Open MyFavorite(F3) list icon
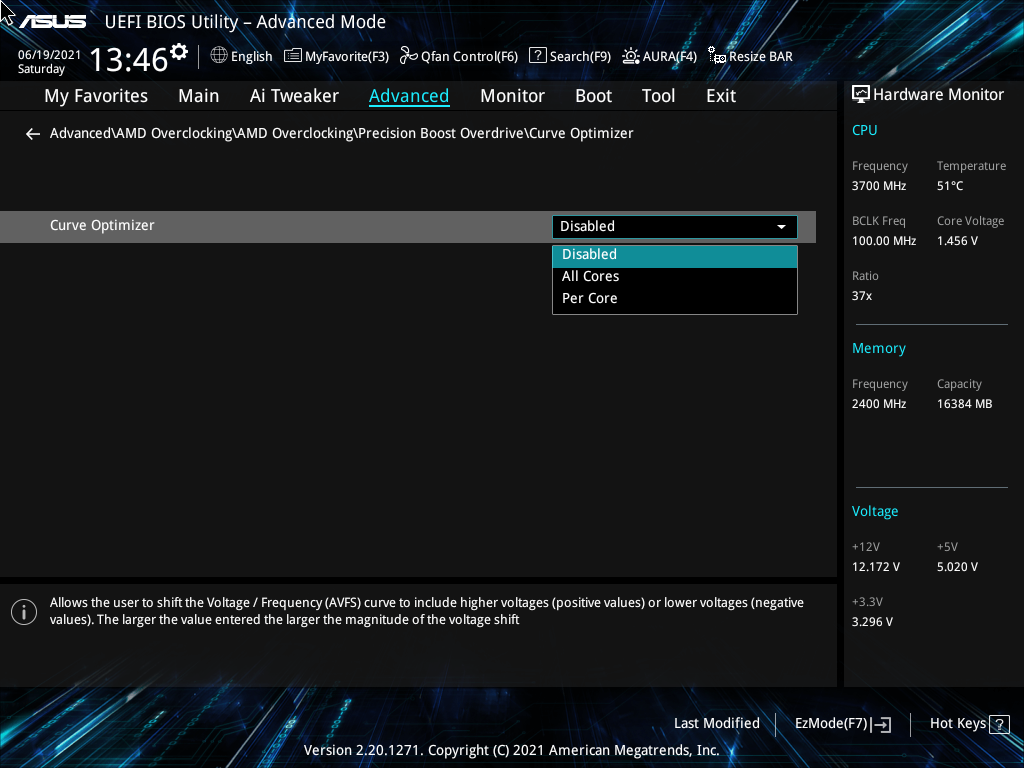Screen dimensions: 1024x768 pyautogui.click(x=293, y=56)
